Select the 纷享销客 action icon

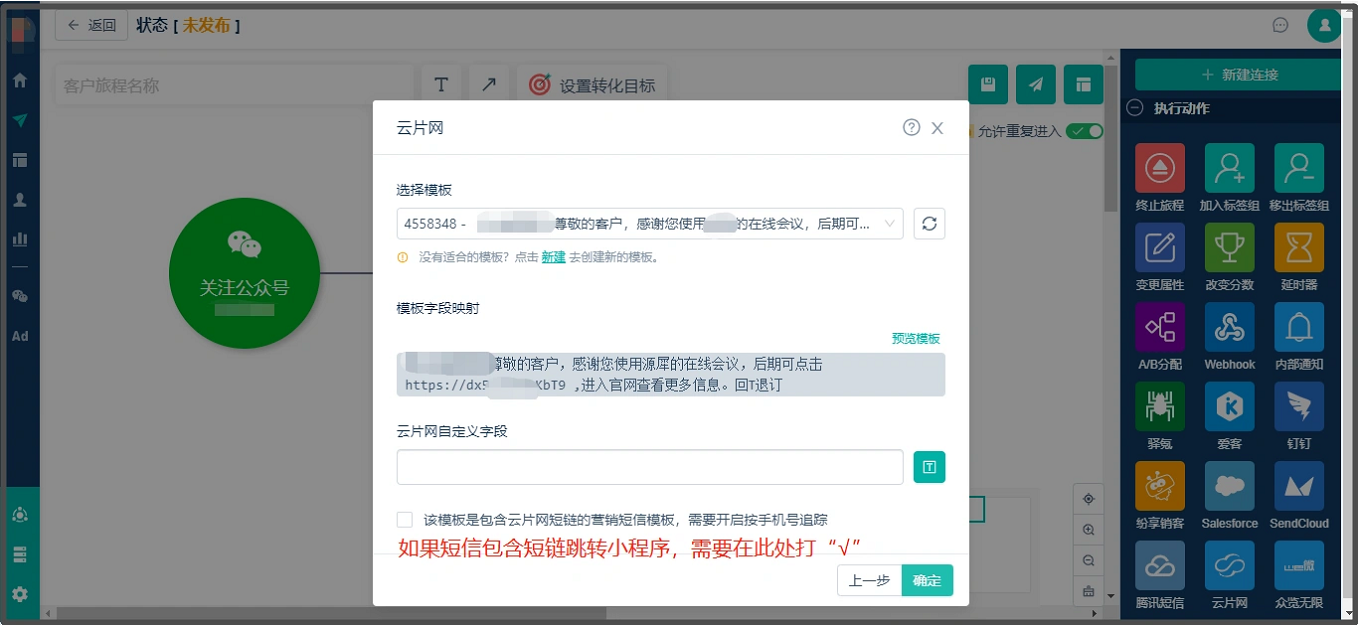[x=1160, y=486]
